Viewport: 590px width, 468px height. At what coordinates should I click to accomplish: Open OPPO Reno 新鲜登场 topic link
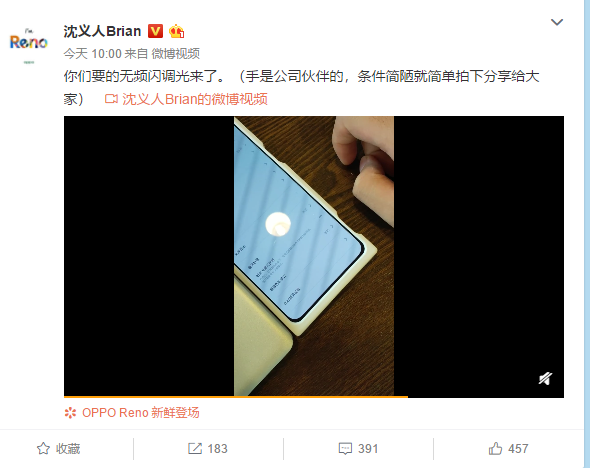click(141, 413)
